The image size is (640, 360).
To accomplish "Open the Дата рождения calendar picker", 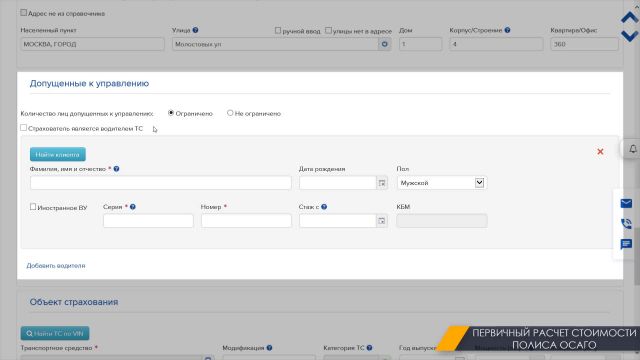I will (x=382, y=183).
